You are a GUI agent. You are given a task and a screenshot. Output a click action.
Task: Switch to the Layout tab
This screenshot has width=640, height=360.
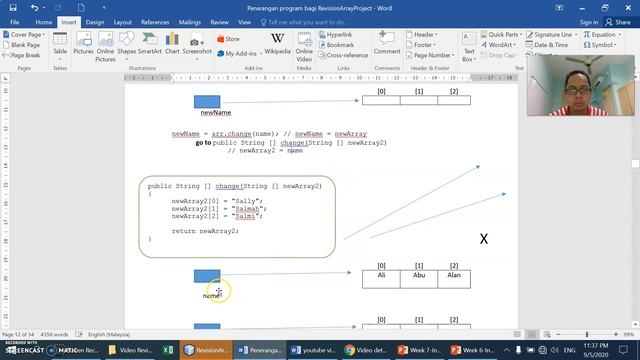[122, 22]
